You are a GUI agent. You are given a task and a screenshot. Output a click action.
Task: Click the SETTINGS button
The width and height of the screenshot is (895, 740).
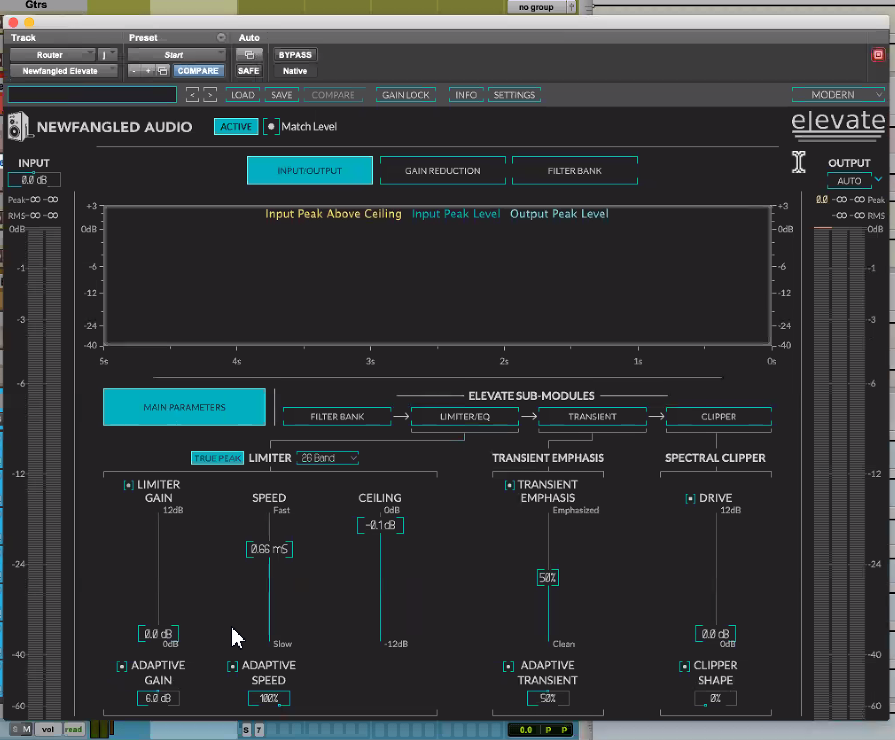[x=514, y=95]
